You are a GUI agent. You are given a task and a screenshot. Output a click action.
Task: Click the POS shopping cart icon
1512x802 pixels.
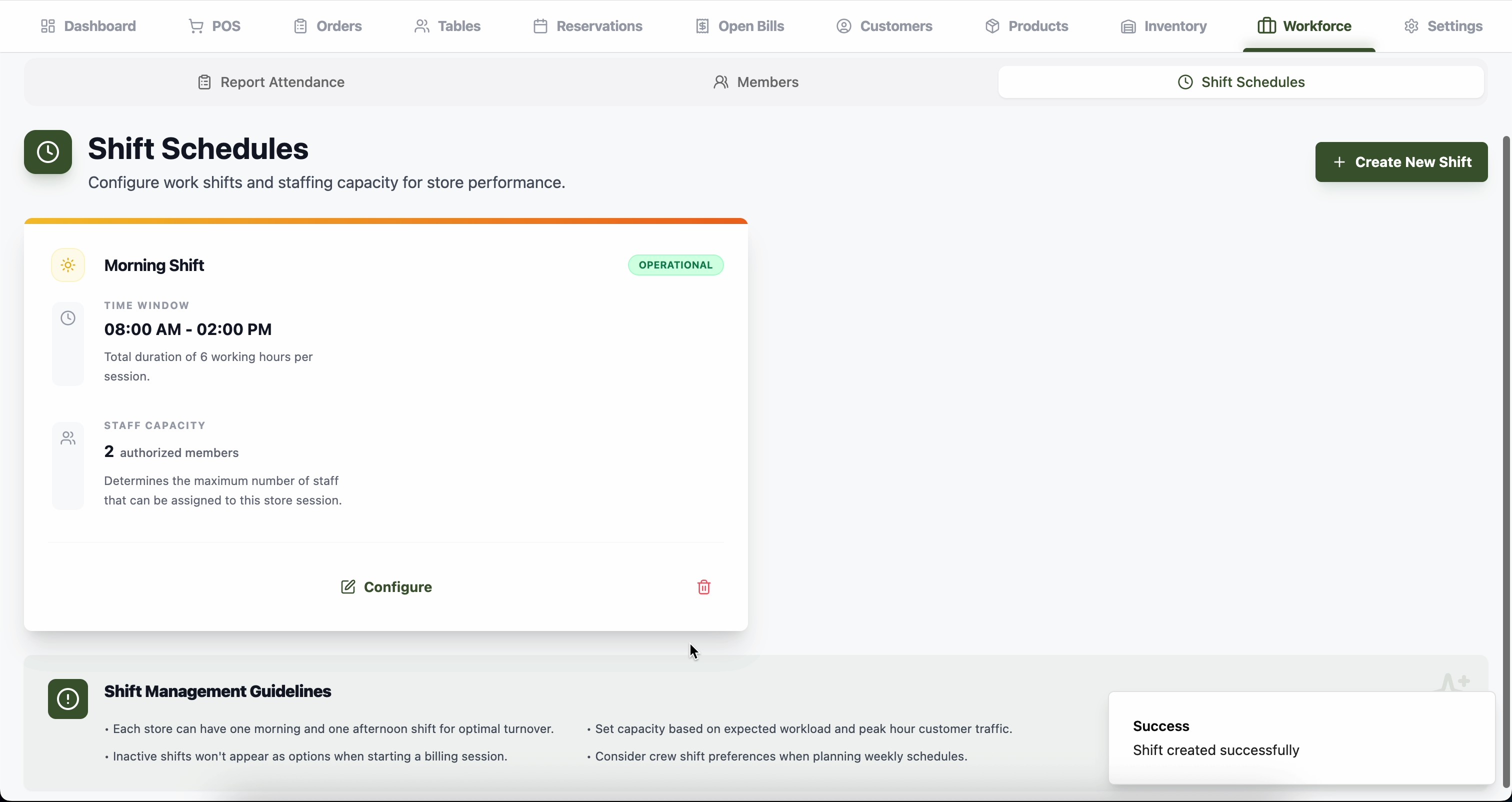pyautogui.click(x=196, y=26)
